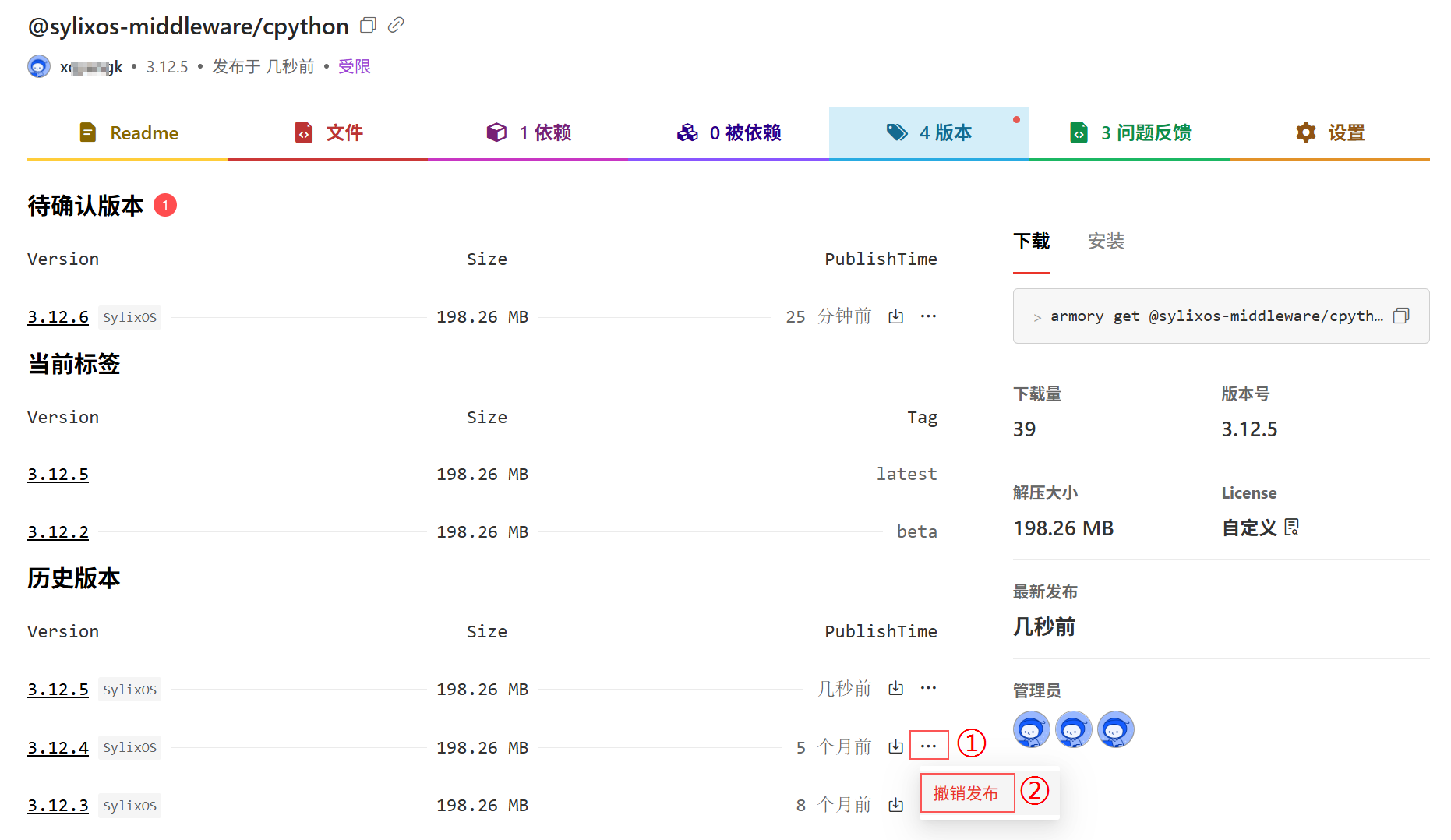This screenshot has width=1451, height=840.
Task: Open custom License document icon
Action: pos(1291,528)
